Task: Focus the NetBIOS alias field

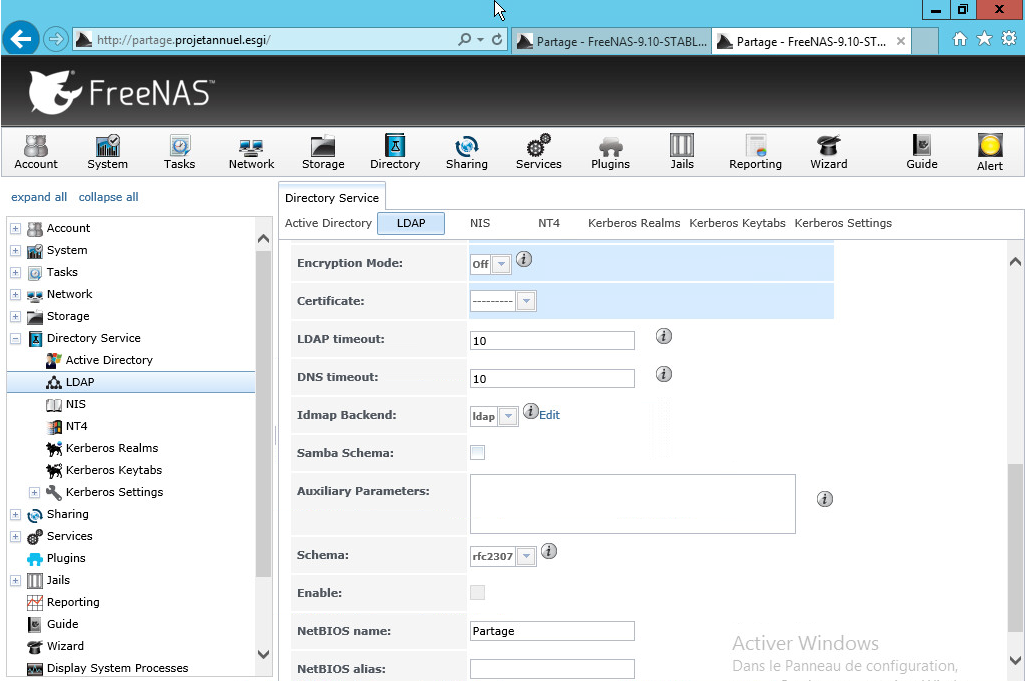Action: click(x=552, y=669)
